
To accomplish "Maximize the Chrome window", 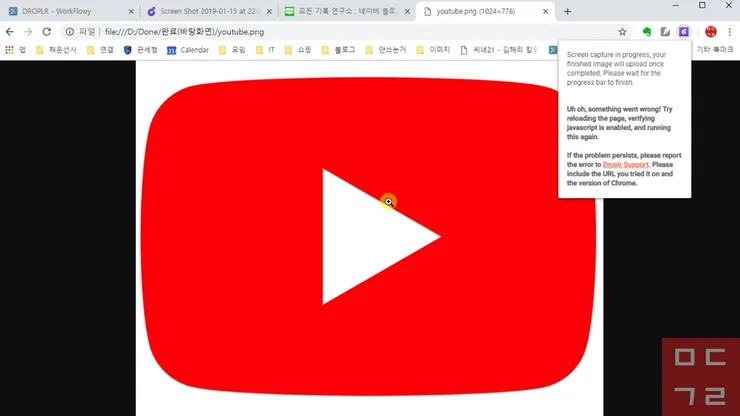I will click(x=702, y=5).
